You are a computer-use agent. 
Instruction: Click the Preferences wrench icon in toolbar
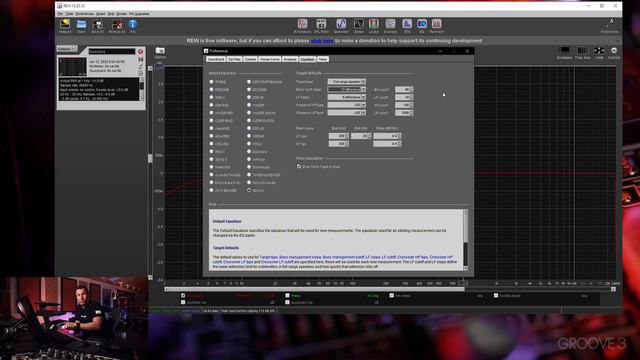pyautogui.click(x=610, y=23)
